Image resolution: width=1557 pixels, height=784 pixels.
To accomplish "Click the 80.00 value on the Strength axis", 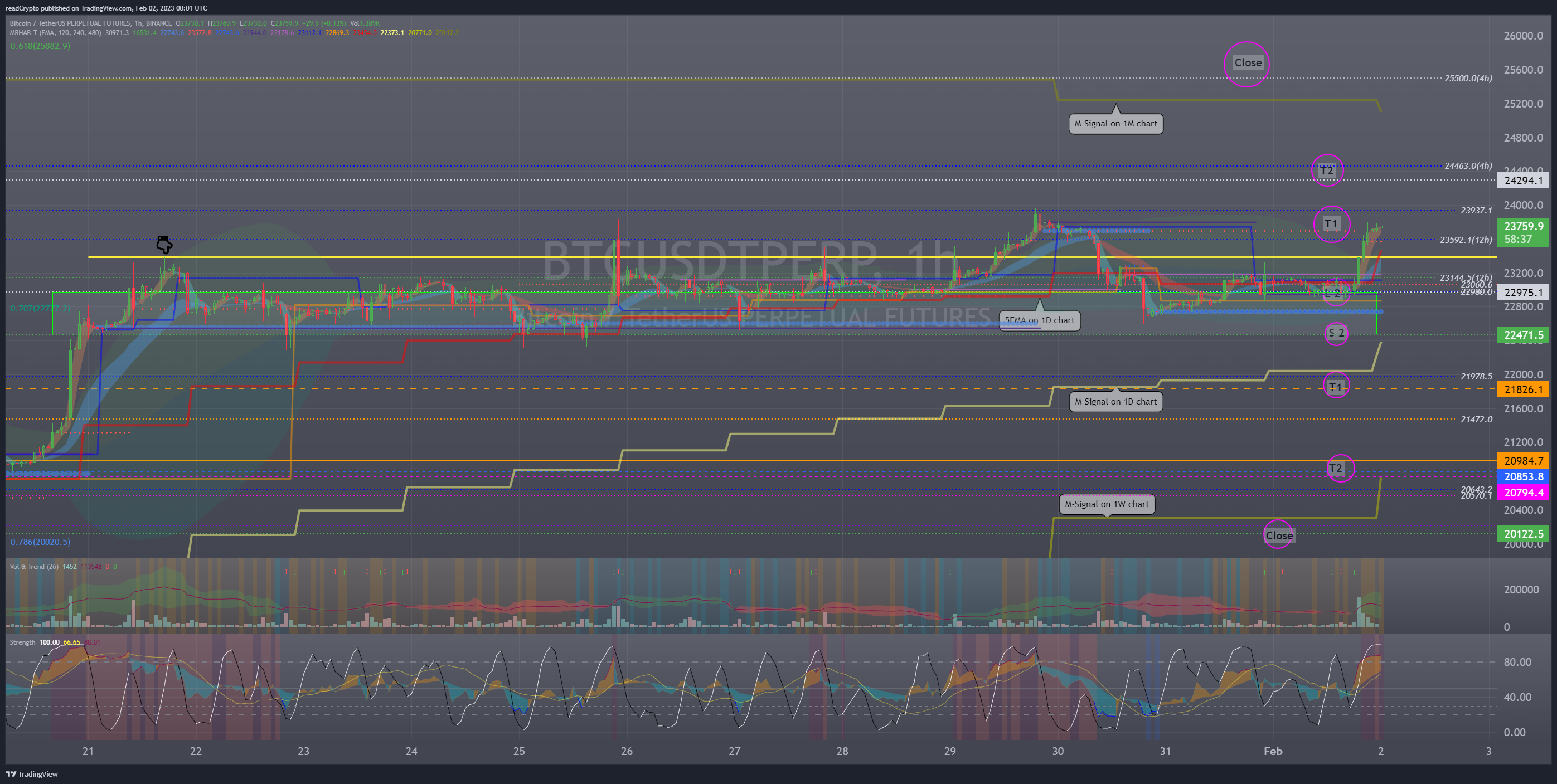I will click(1517, 661).
